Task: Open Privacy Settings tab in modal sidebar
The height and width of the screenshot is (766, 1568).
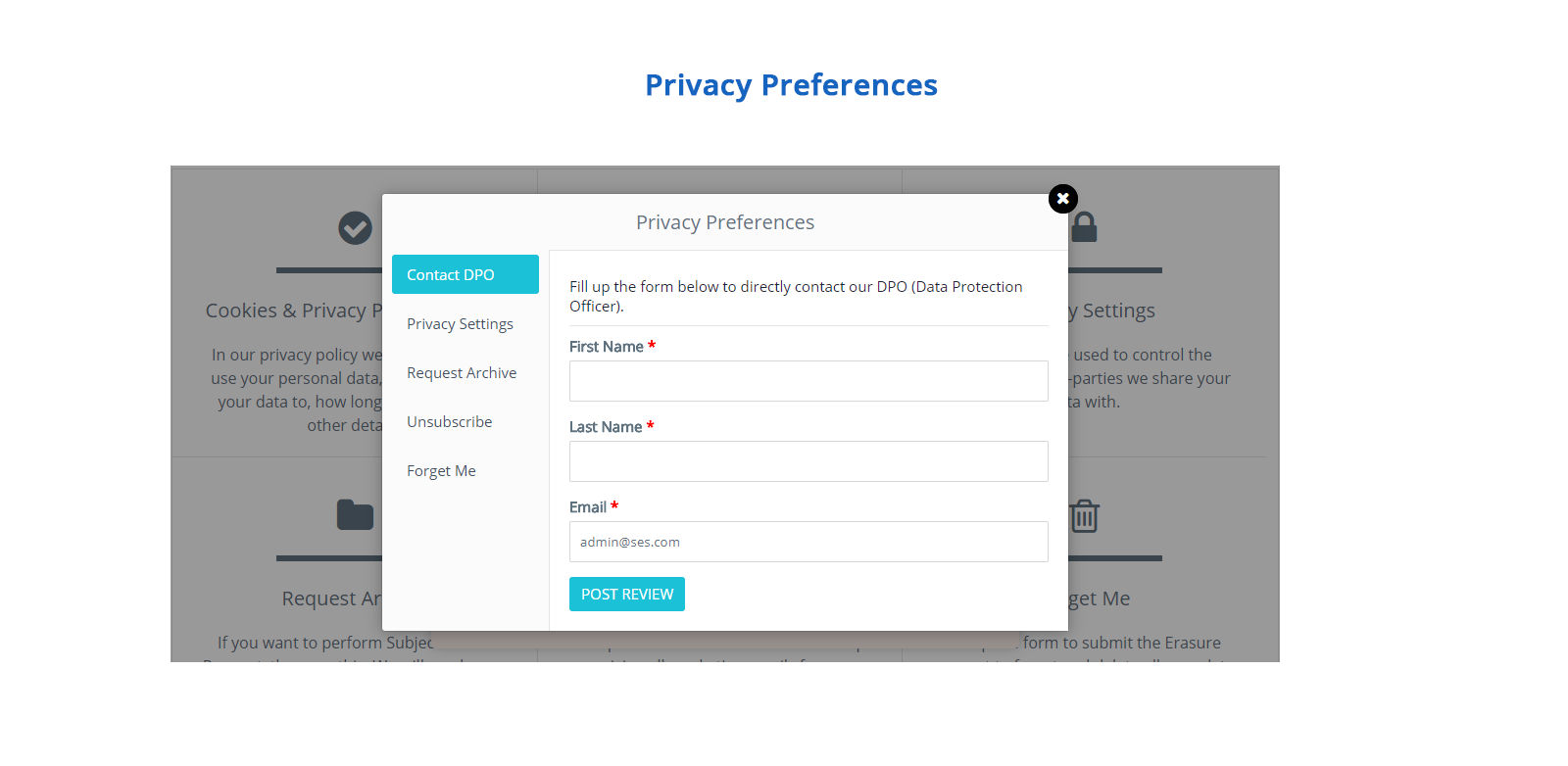Action: tap(460, 324)
